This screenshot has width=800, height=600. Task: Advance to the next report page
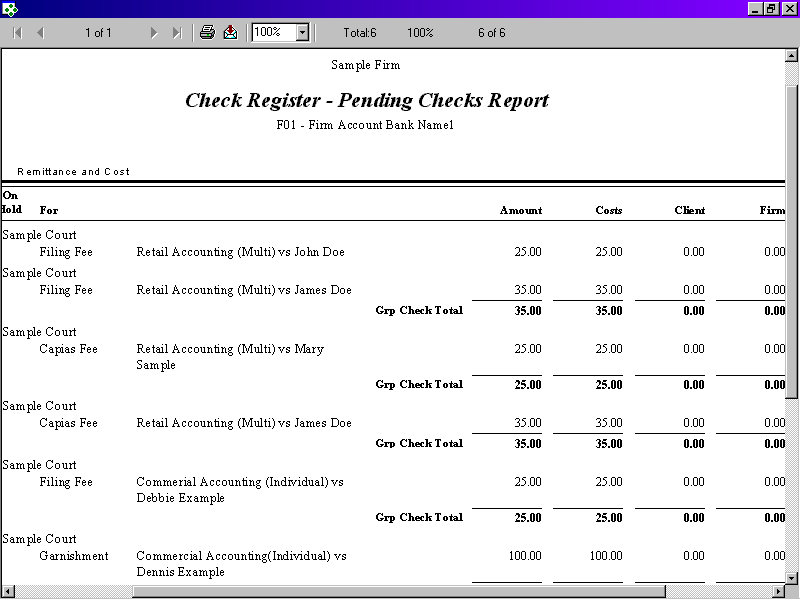click(154, 33)
